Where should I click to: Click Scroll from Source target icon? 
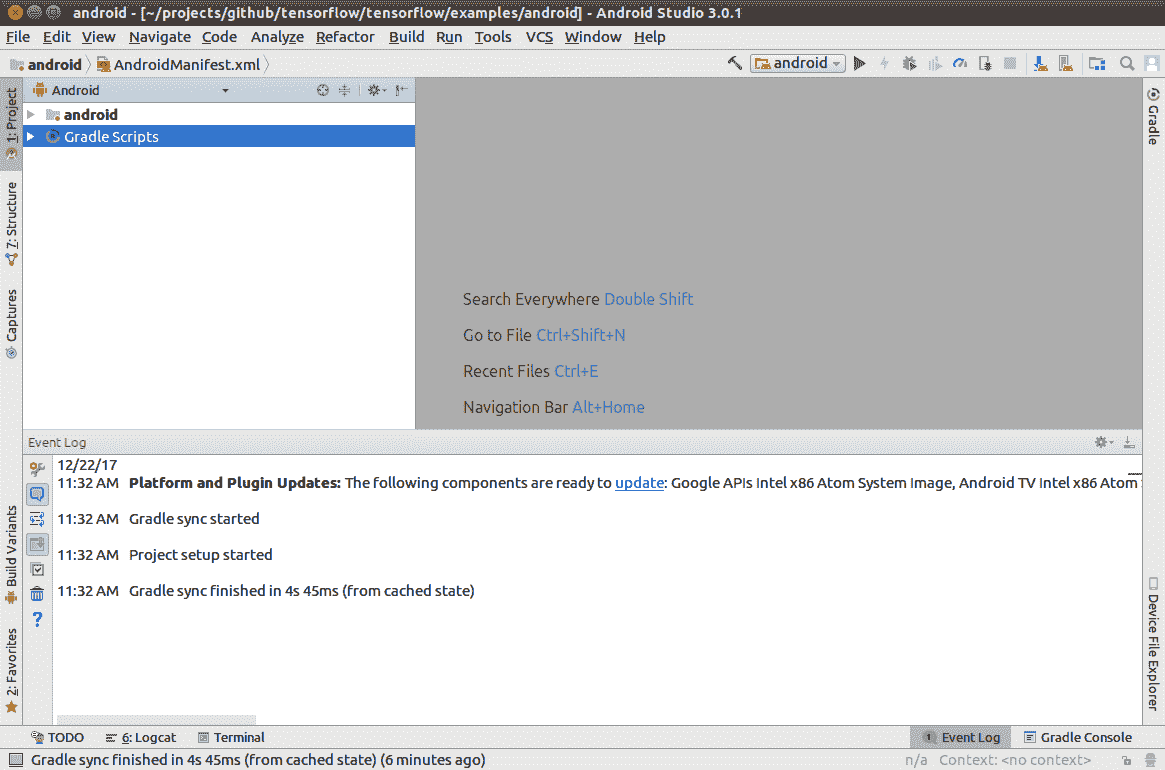323,90
